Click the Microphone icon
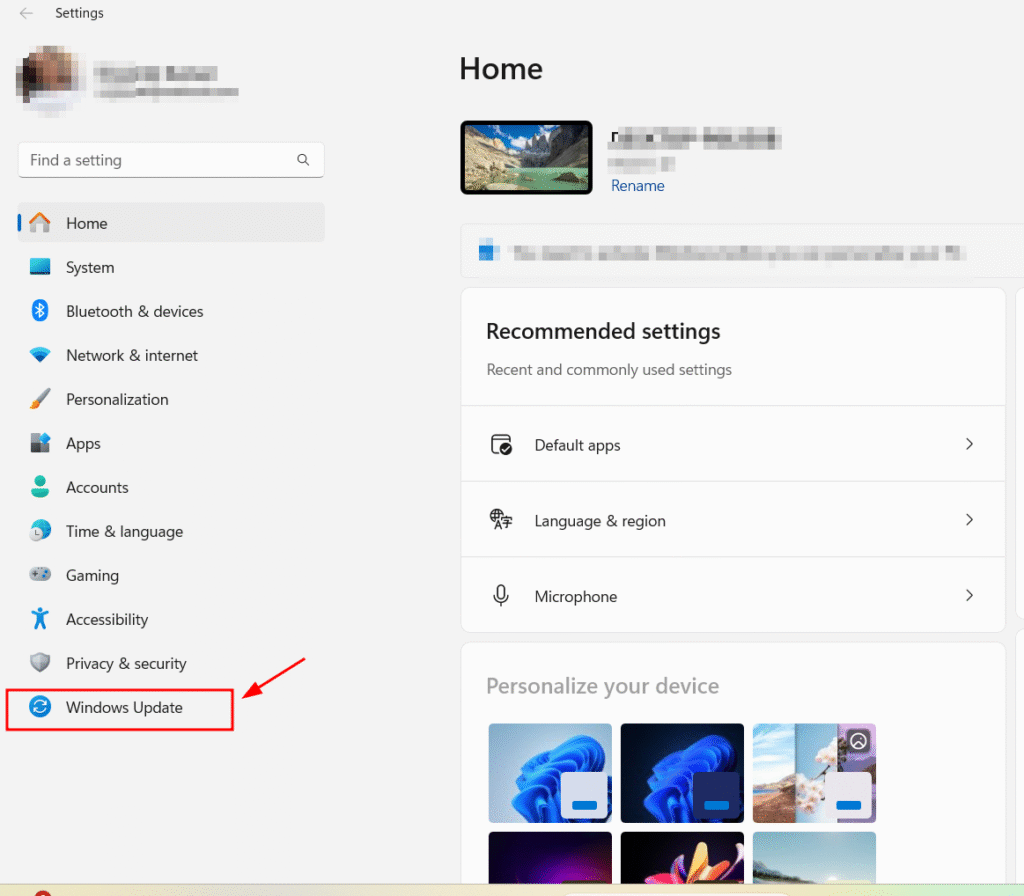This screenshot has height=896, width=1024. point(501,596)
